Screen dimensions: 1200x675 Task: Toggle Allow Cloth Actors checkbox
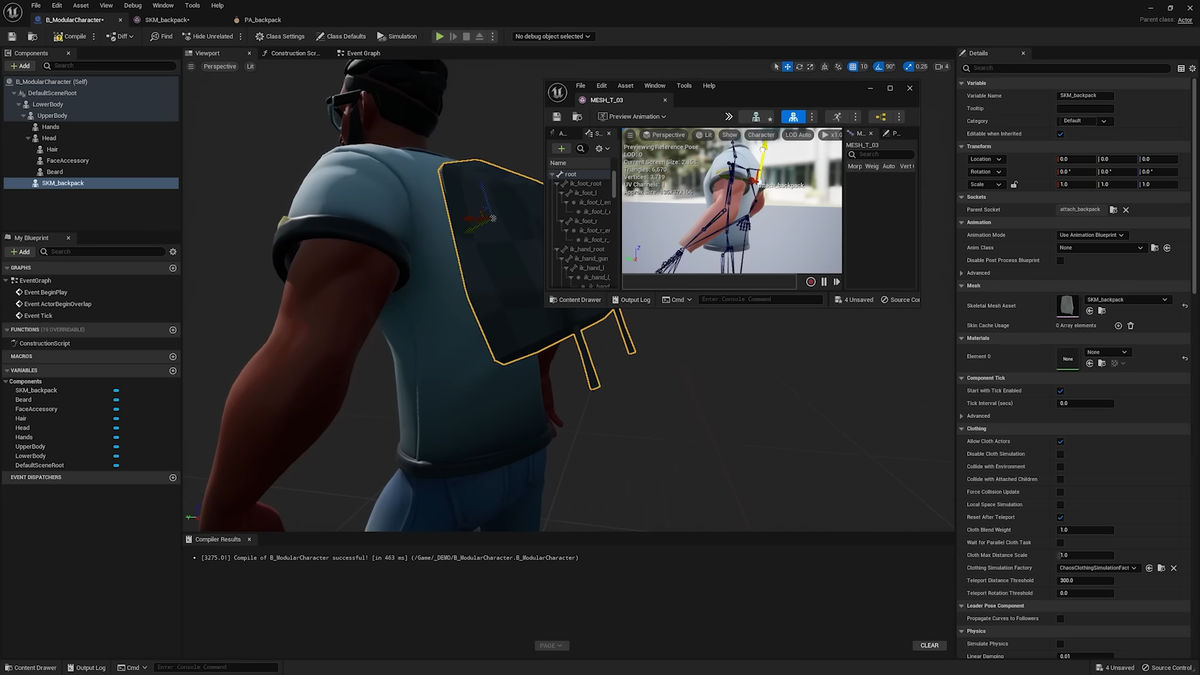[x=1060, y=441]
